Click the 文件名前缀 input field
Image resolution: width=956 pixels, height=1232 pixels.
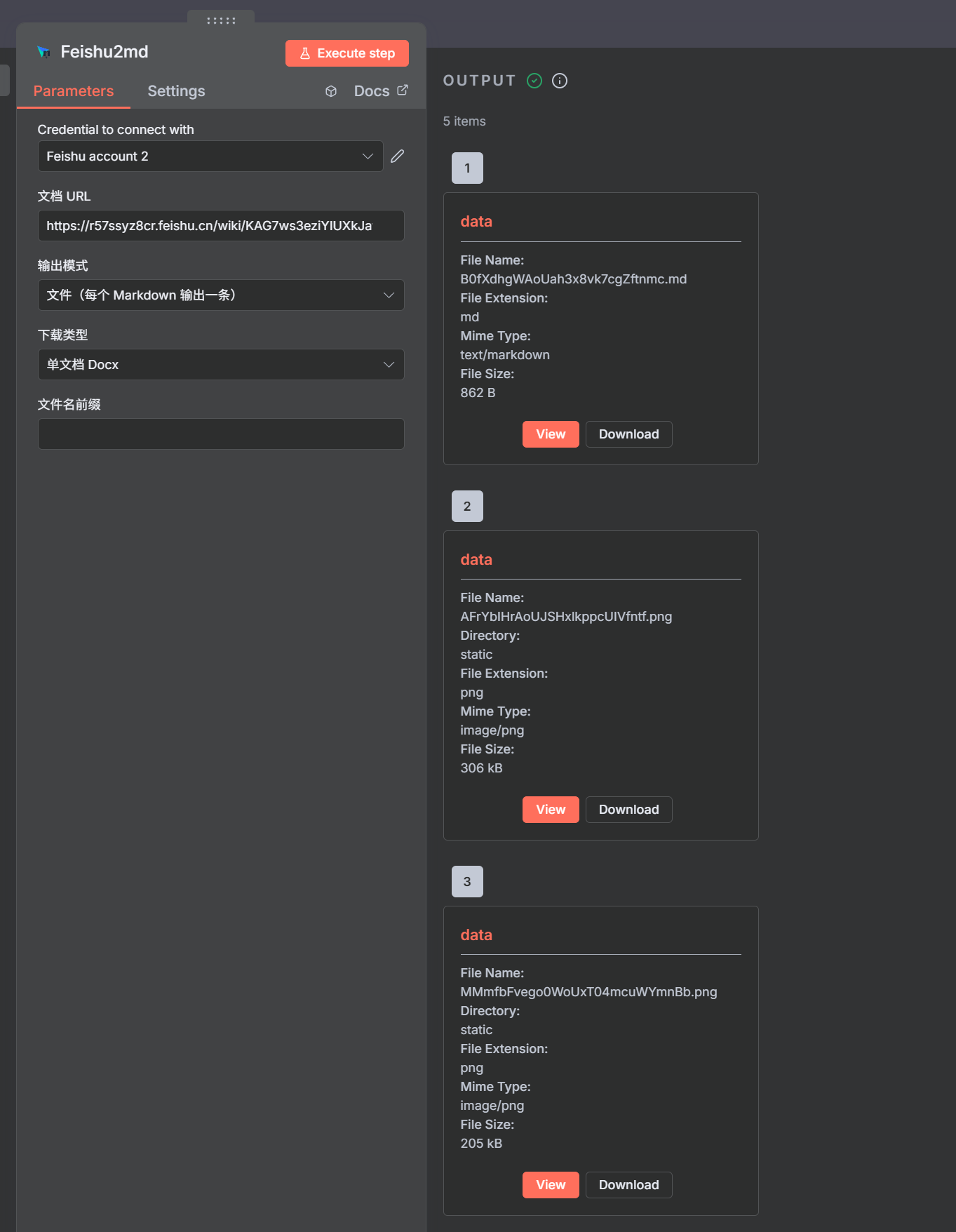[x=221, y=434]
